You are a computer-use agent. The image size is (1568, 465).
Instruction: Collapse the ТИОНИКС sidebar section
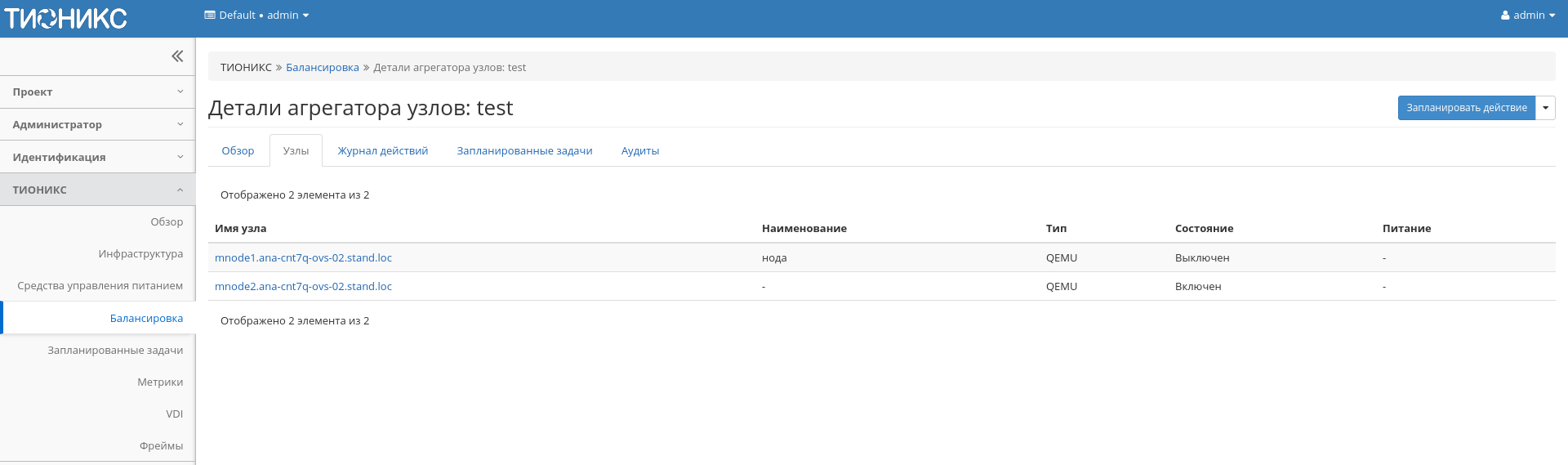[97, 190]
